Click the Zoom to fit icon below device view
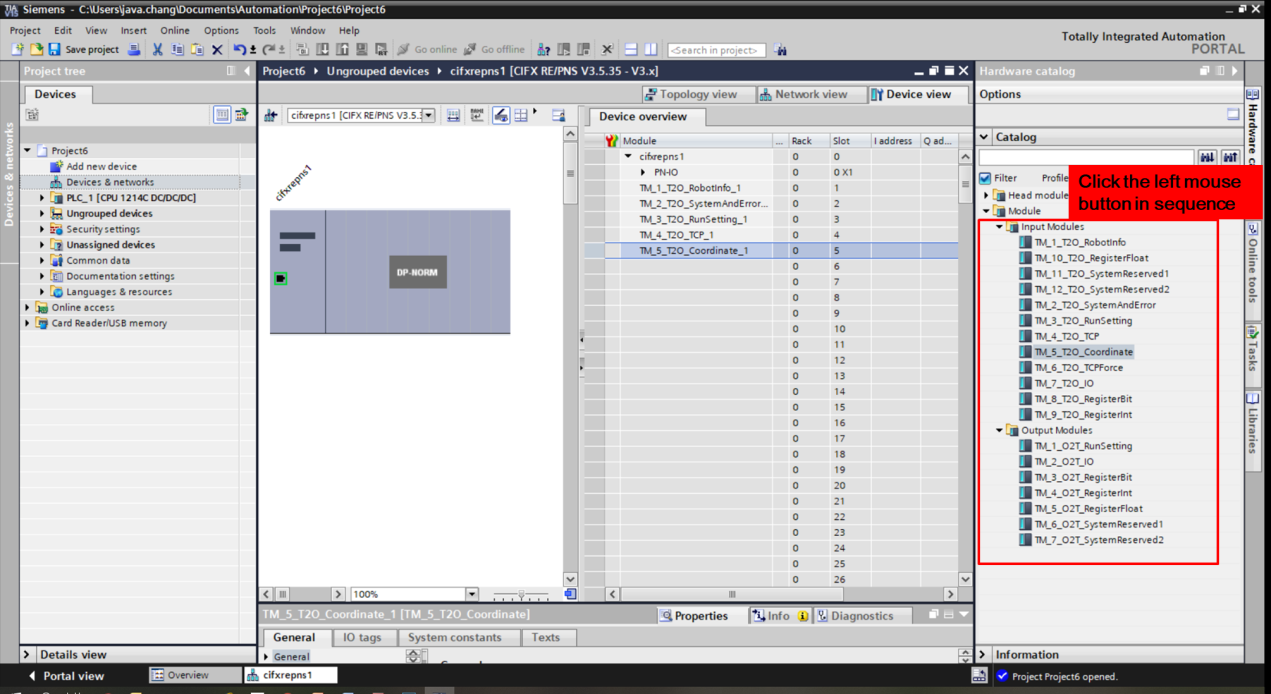Screen dimensions: 1271x694 click(x=570, y=594)
